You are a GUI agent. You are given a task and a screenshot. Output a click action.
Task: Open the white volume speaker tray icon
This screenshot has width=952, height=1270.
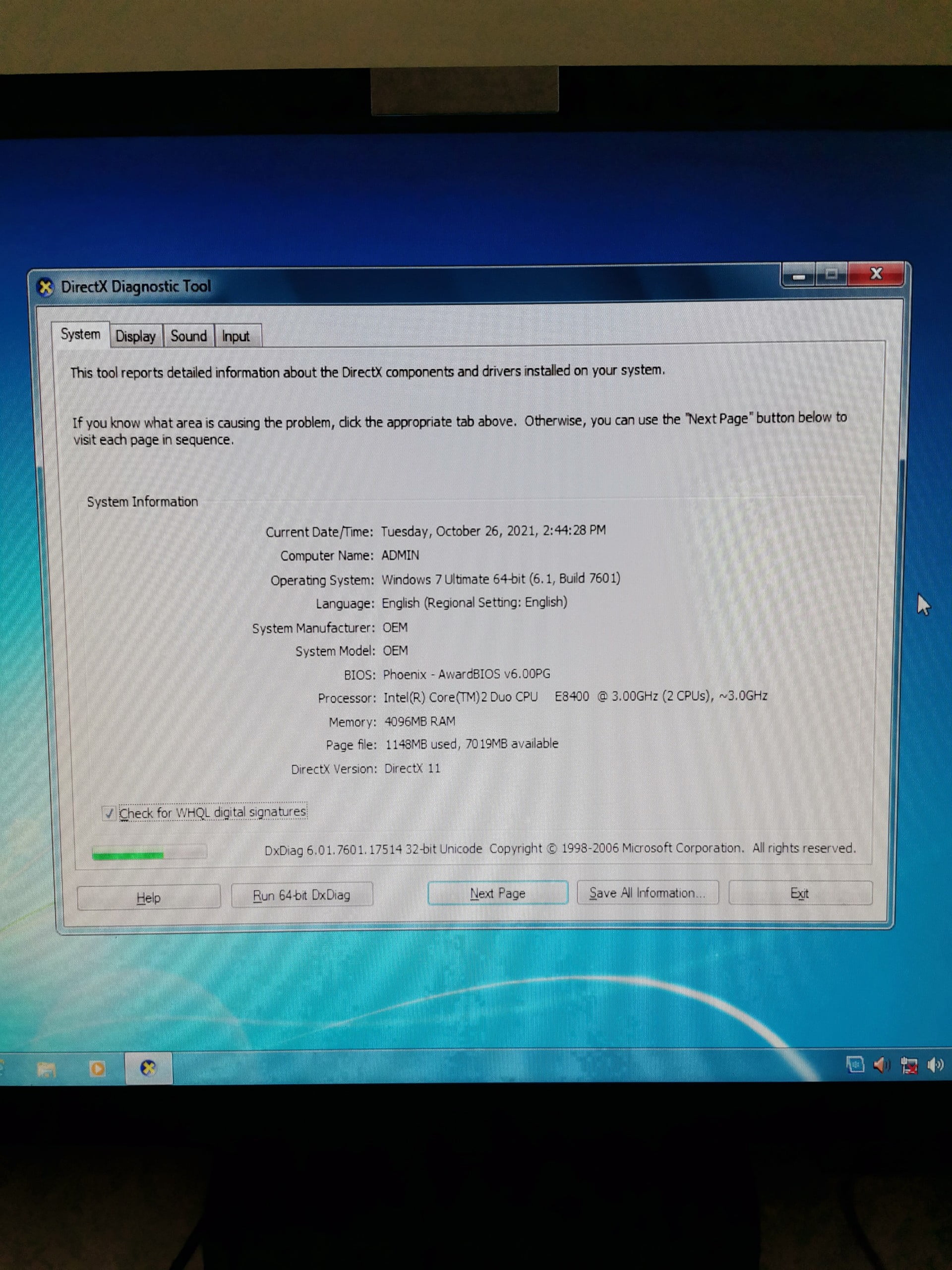935,1065
